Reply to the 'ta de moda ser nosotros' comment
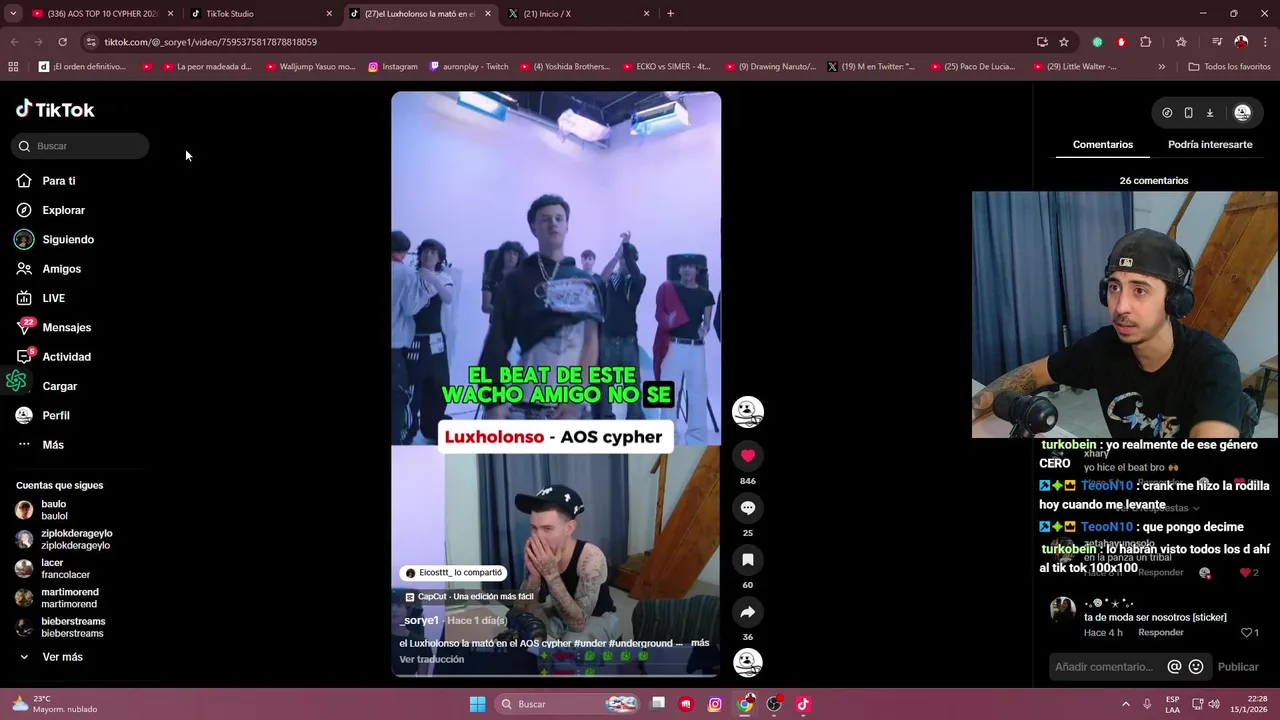 point(1161,633)
